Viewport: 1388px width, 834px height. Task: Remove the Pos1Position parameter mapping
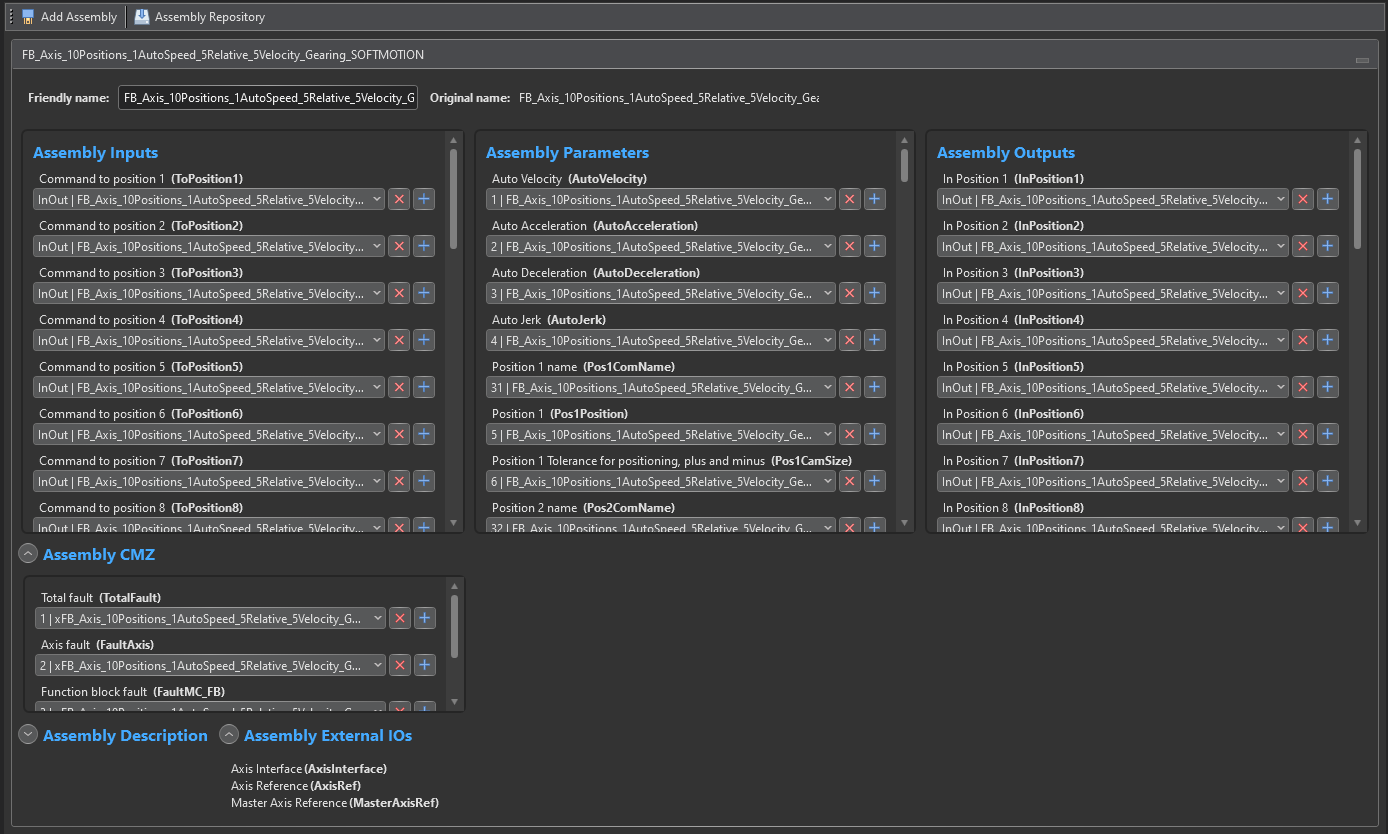click(850, 434)
